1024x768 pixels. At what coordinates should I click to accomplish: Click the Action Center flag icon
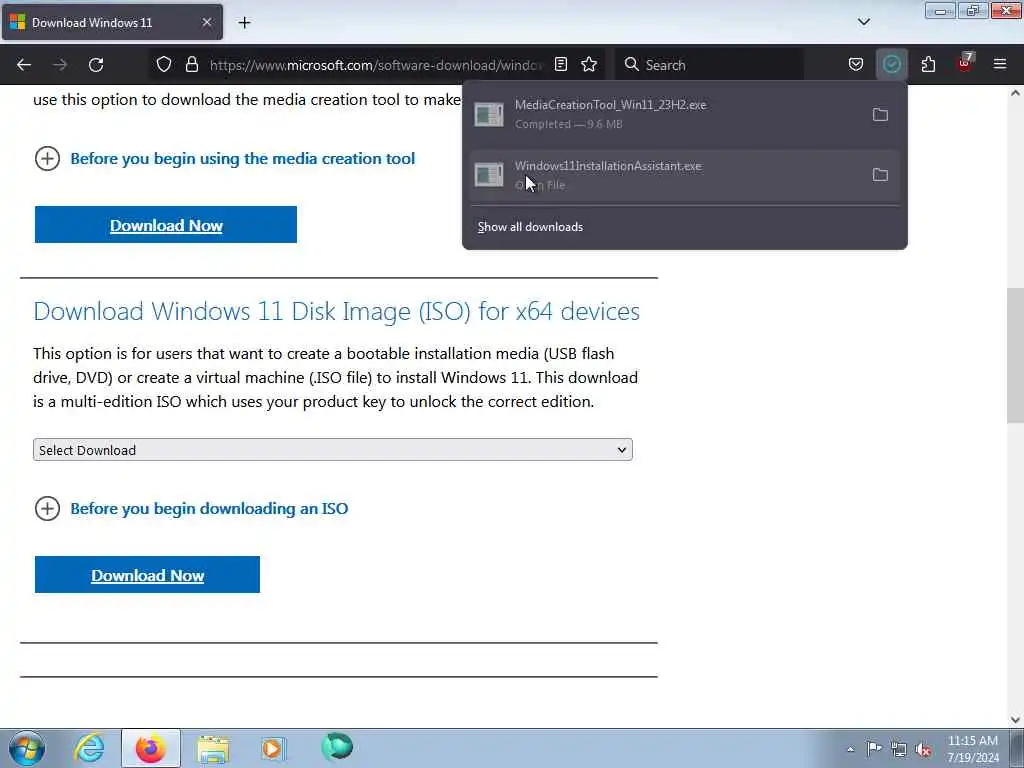[x=874, y=748]
